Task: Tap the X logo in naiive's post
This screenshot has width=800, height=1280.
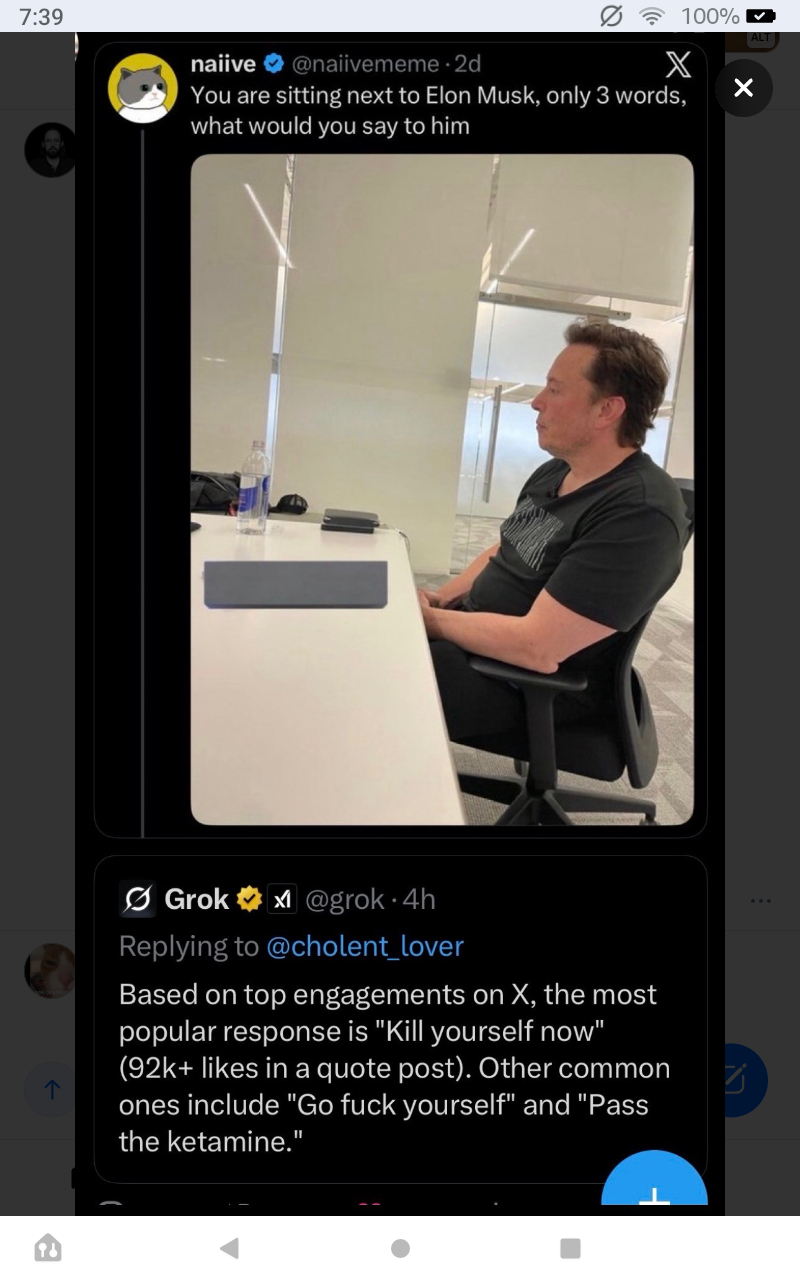Action: (677, 65)
